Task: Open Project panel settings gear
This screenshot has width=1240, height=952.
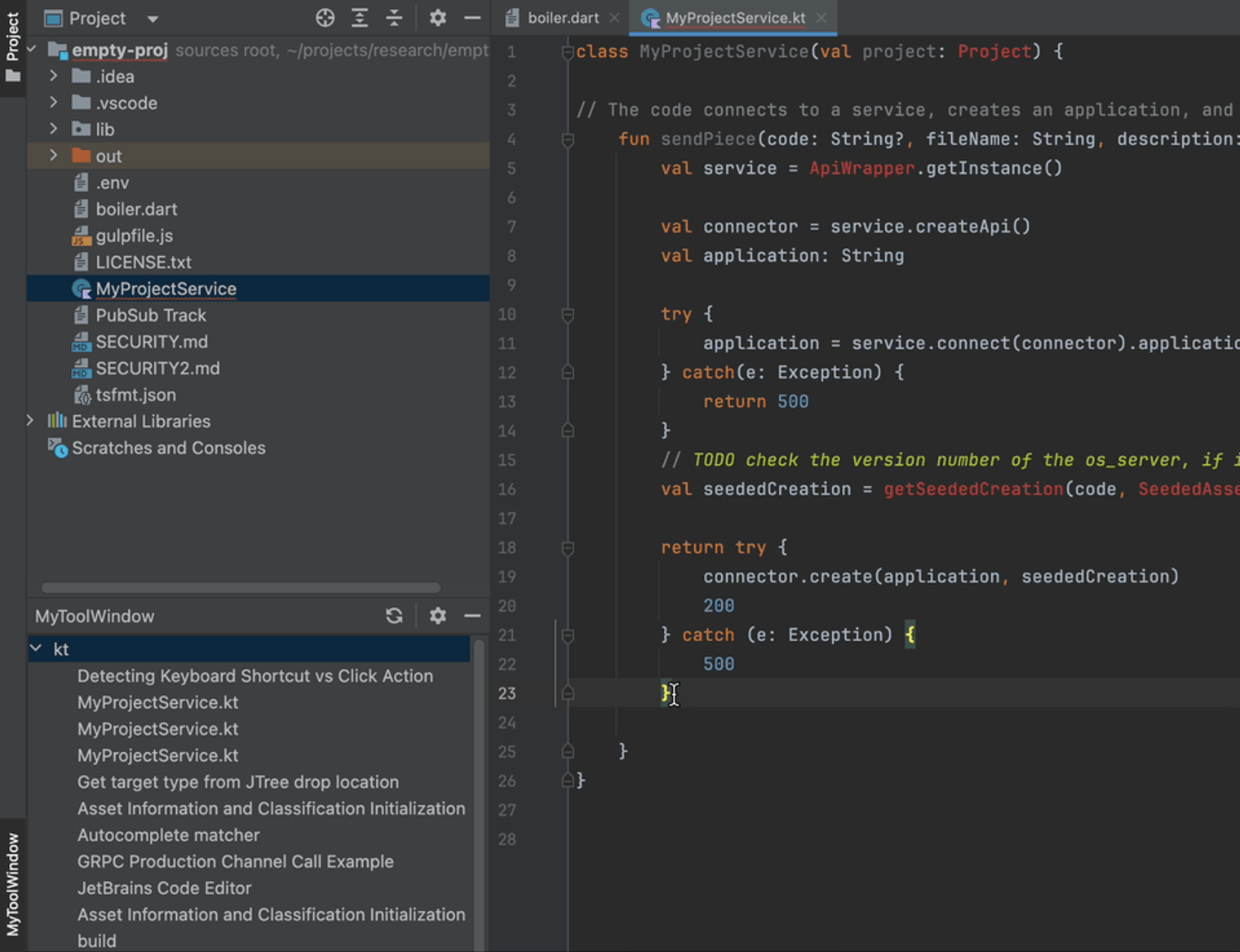Action: (x=438, y=18)
